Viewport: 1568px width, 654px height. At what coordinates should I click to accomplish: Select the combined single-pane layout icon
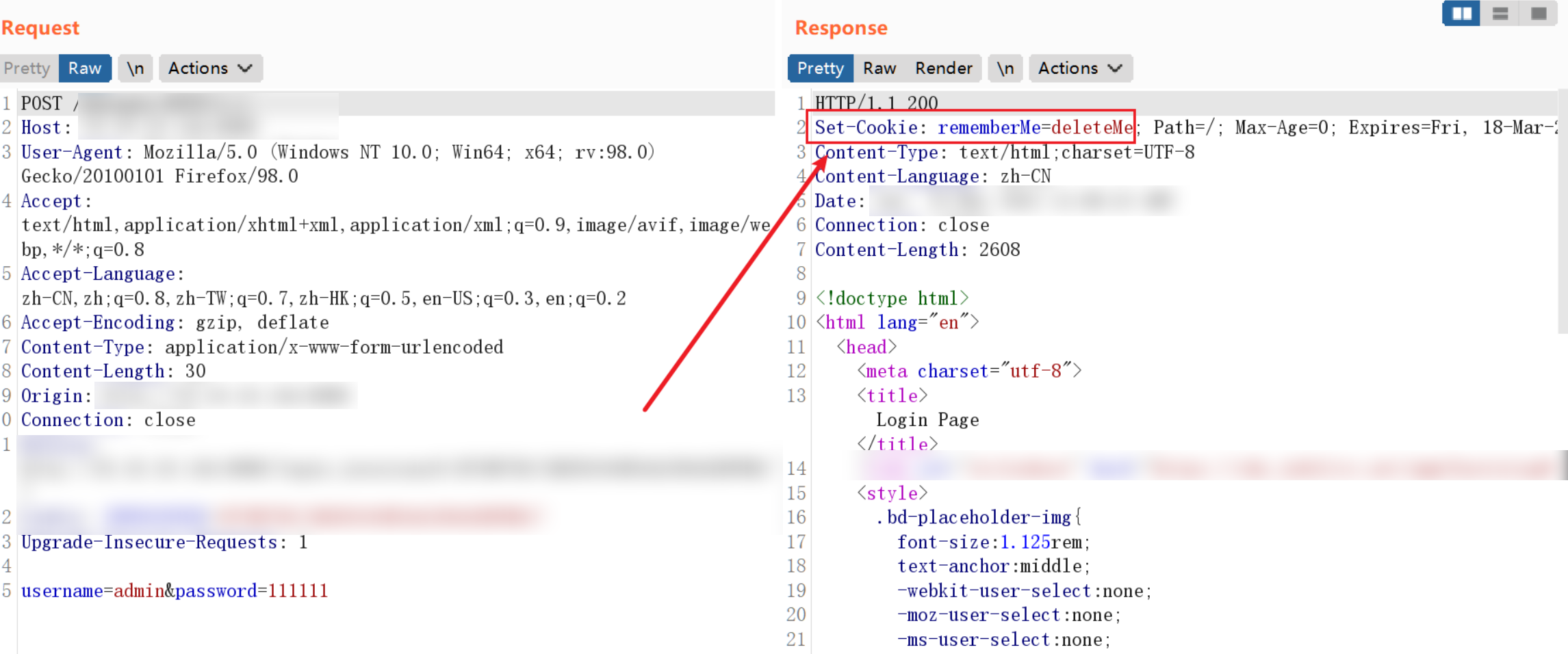pyautogui.click(x=1538, y=14)
